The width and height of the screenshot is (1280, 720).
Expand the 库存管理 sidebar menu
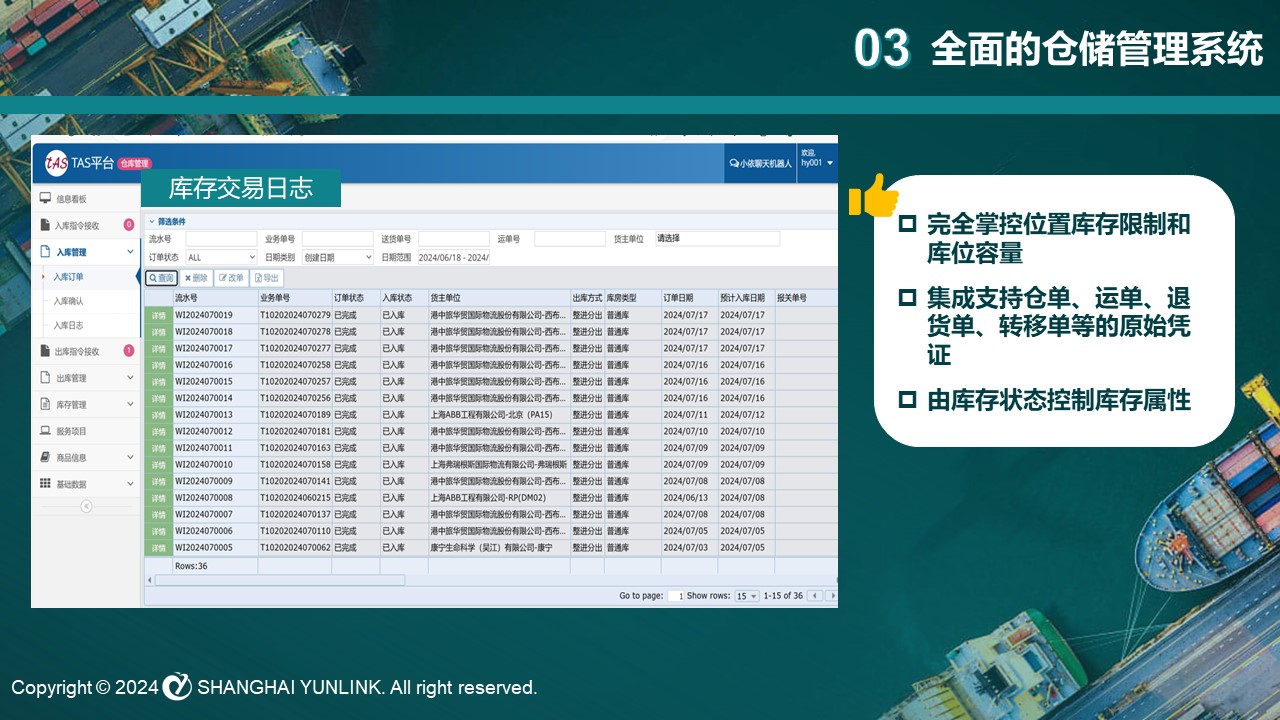(x=130, y=404)
